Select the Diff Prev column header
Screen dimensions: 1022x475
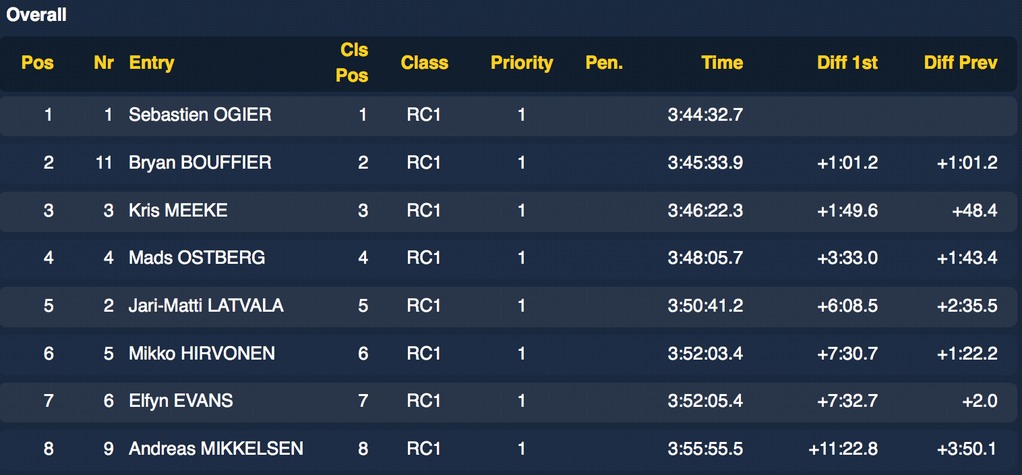coord(960,63)
